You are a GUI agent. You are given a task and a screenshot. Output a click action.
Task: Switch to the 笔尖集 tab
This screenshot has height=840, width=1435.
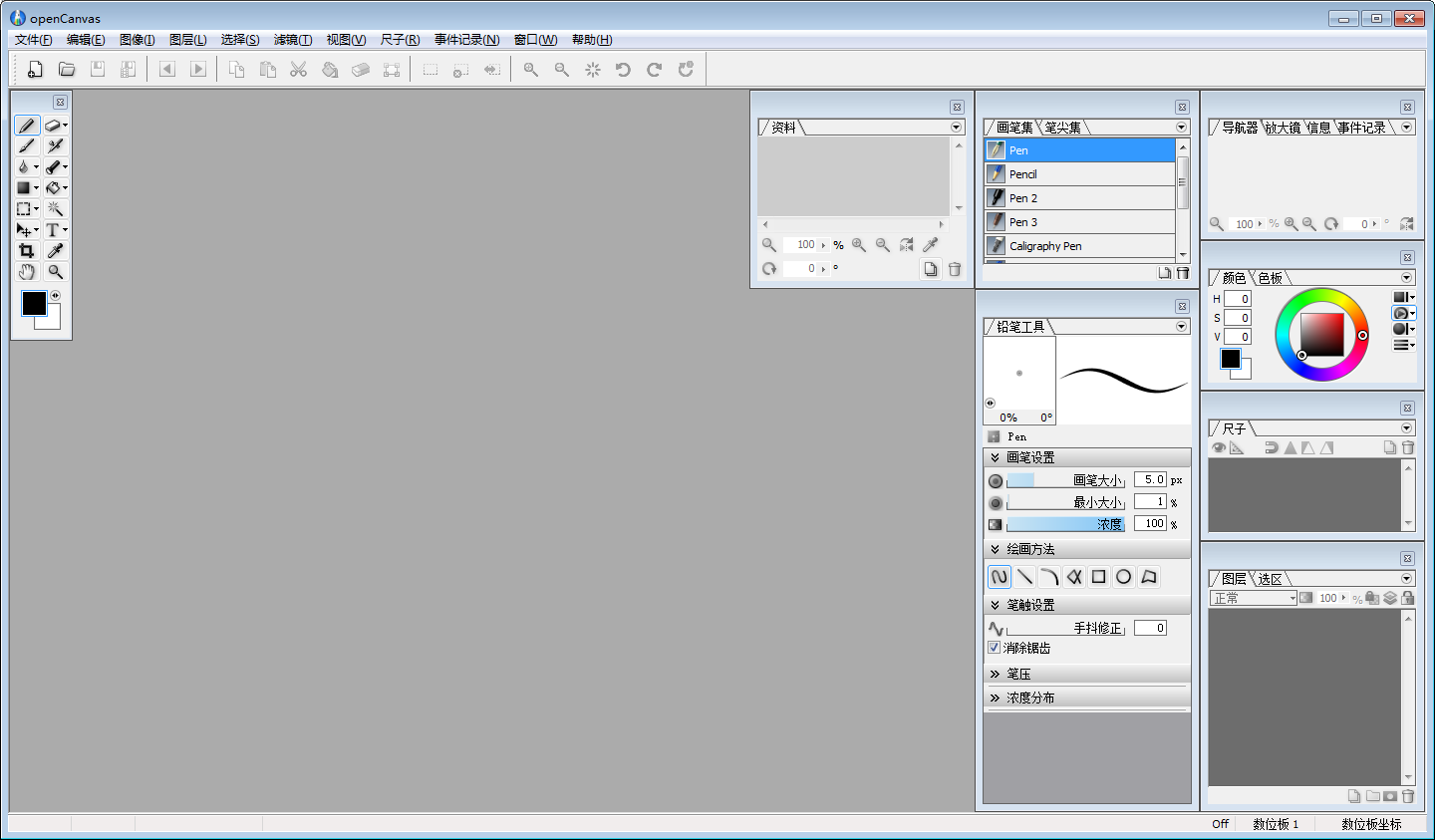tap(1063, 128)
